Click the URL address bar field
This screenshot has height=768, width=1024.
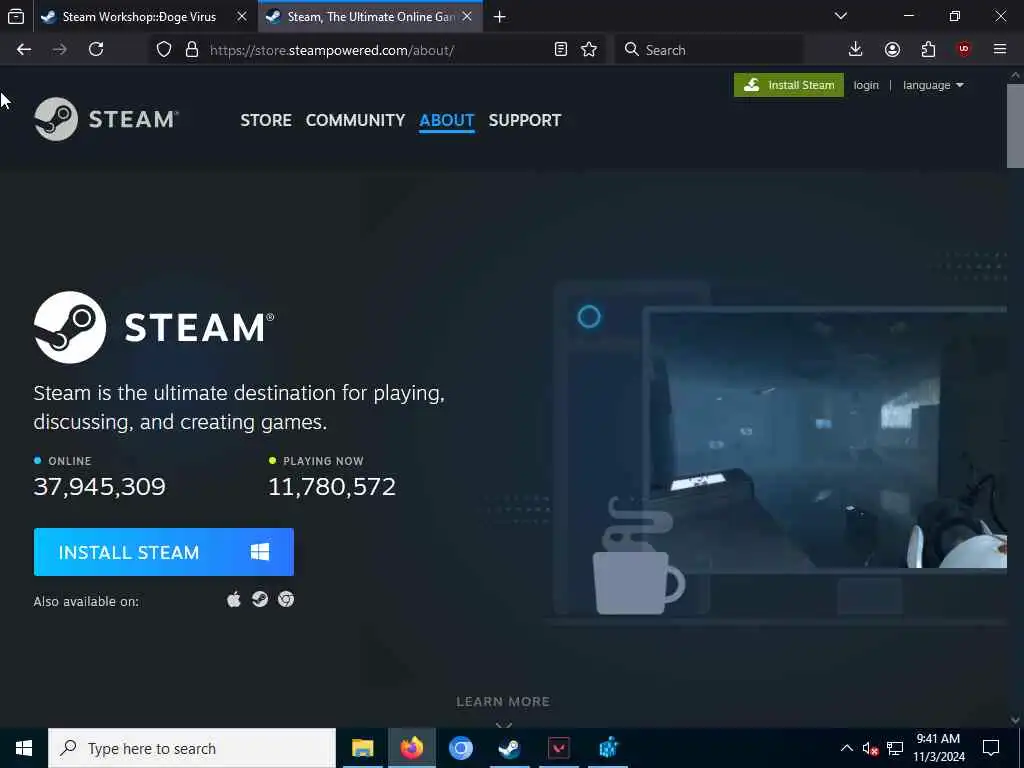(x=379, y=50)
